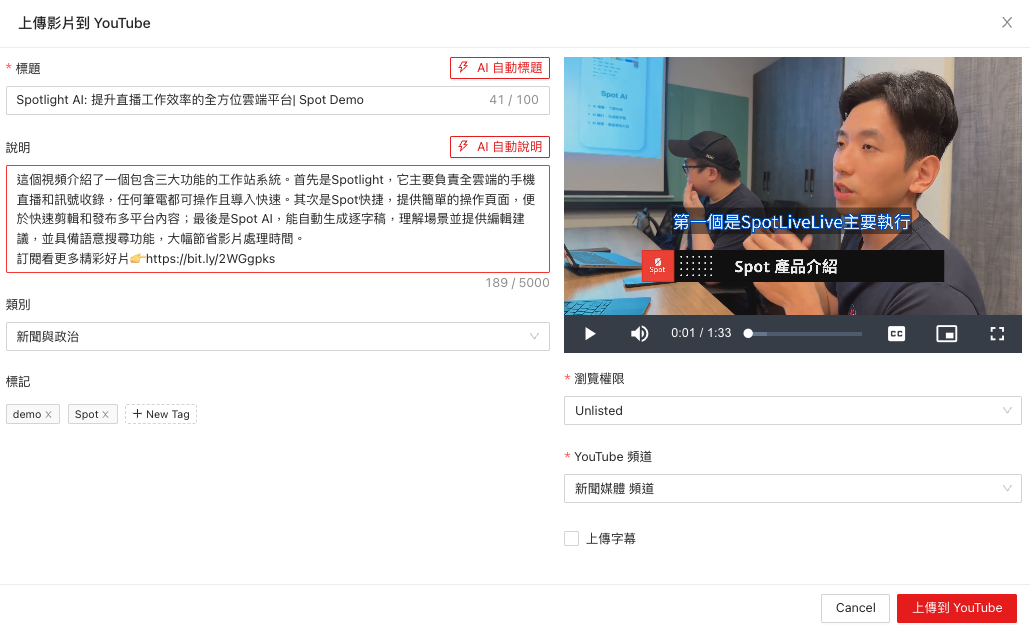Open the 類別 category dropdown
1030x629 pixels.
pos(278,336)
